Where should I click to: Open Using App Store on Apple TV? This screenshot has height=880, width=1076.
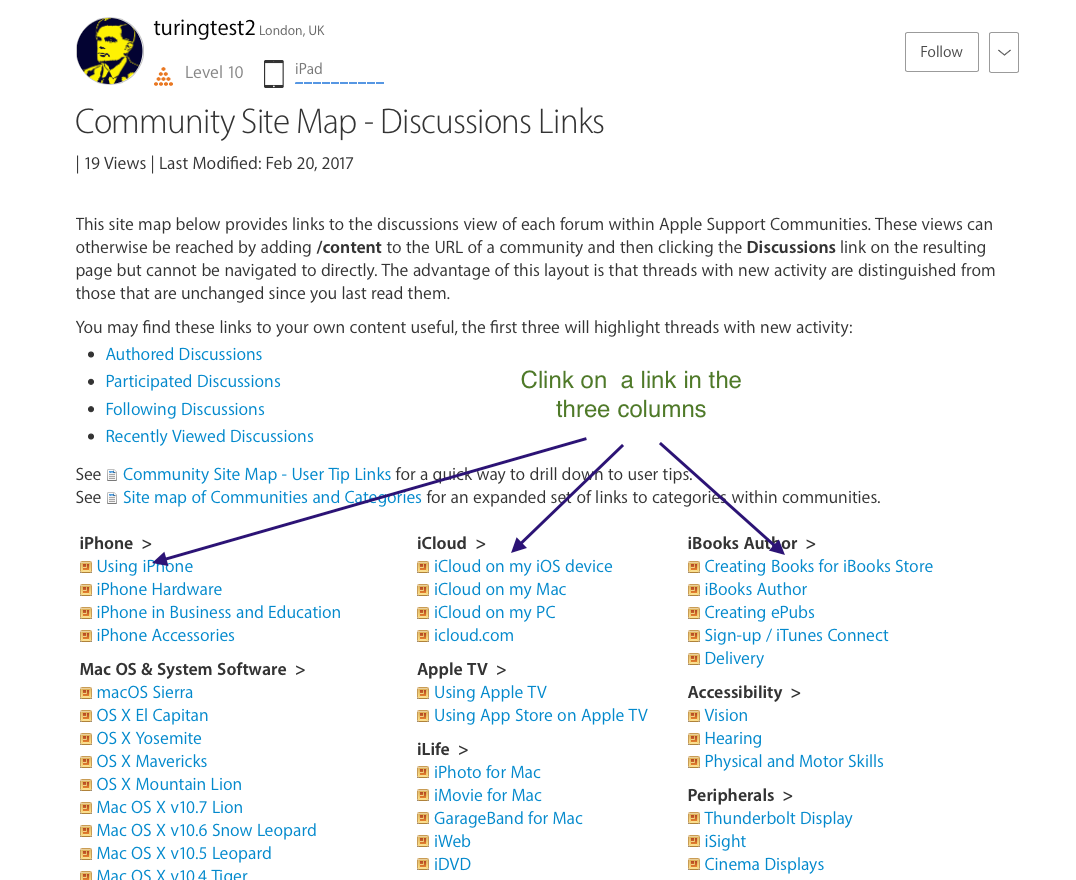pos(541,715)
